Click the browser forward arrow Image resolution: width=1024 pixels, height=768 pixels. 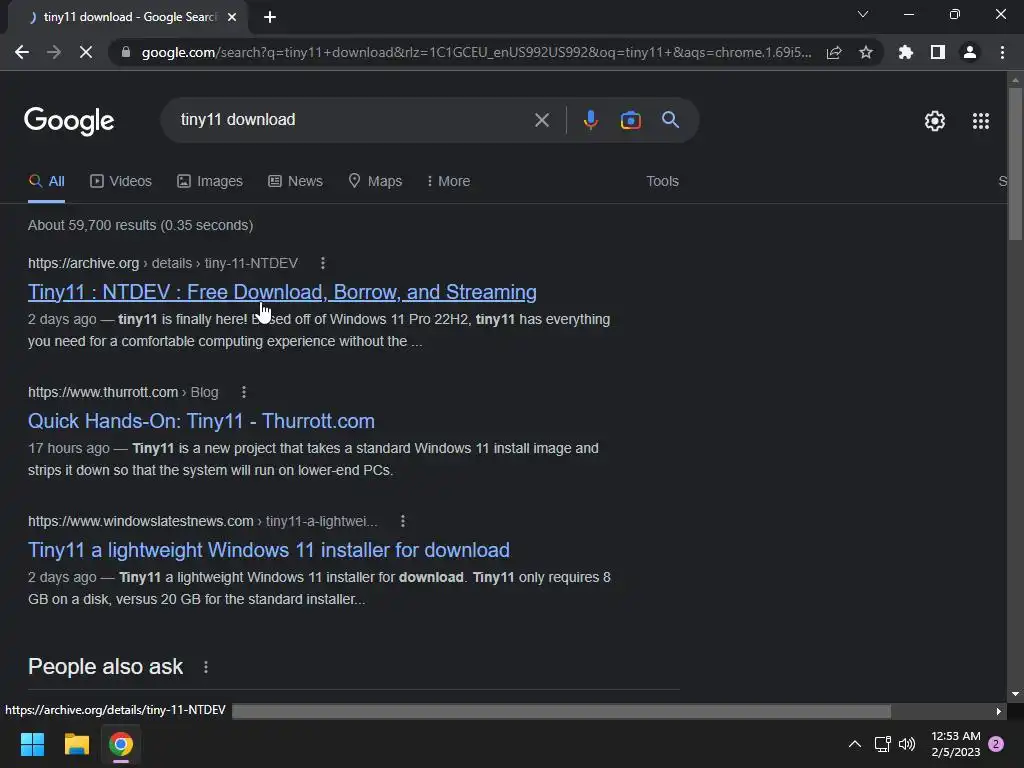[x=54, y=52]
